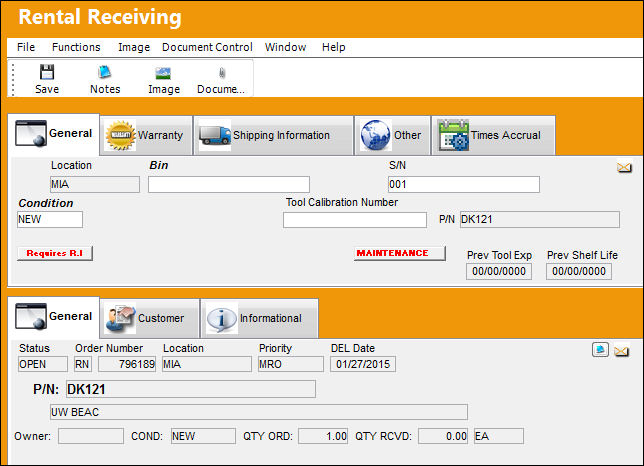Click the Requires R.I button
644x466 pixels.
[55, 253]
